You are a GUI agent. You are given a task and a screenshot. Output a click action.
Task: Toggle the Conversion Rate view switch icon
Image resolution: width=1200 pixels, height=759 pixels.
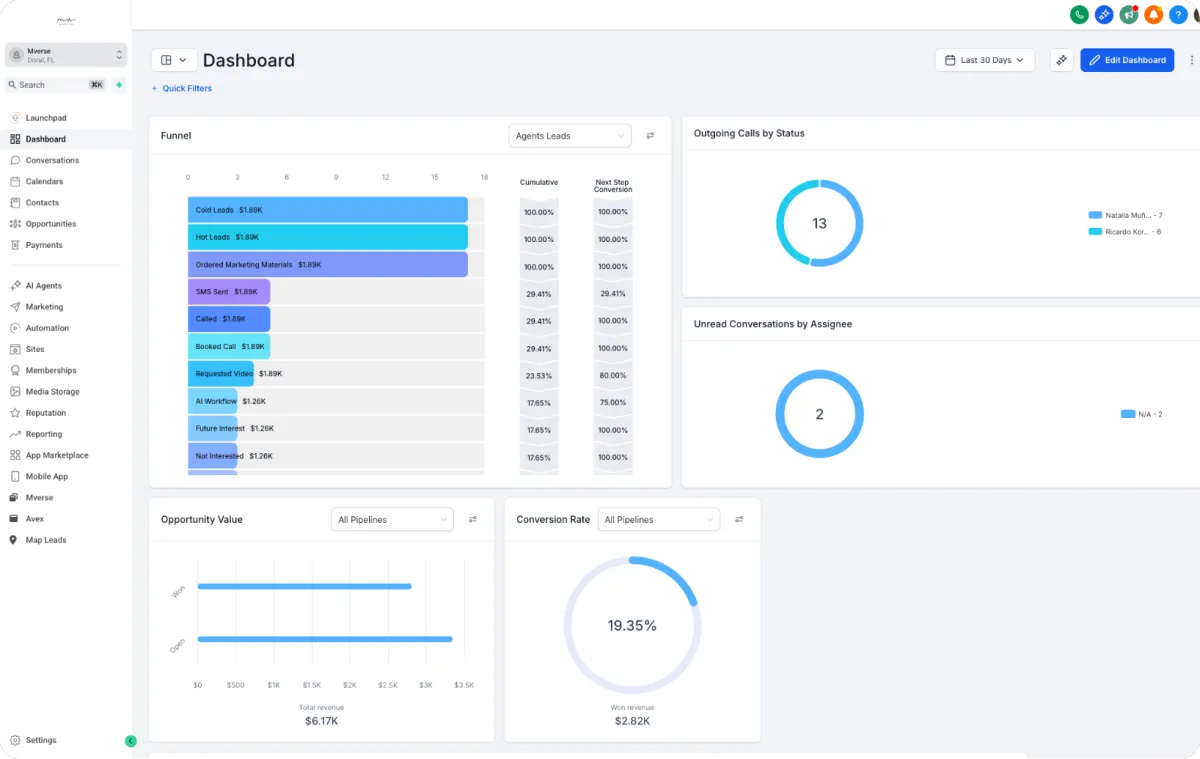tap(739, 520)
